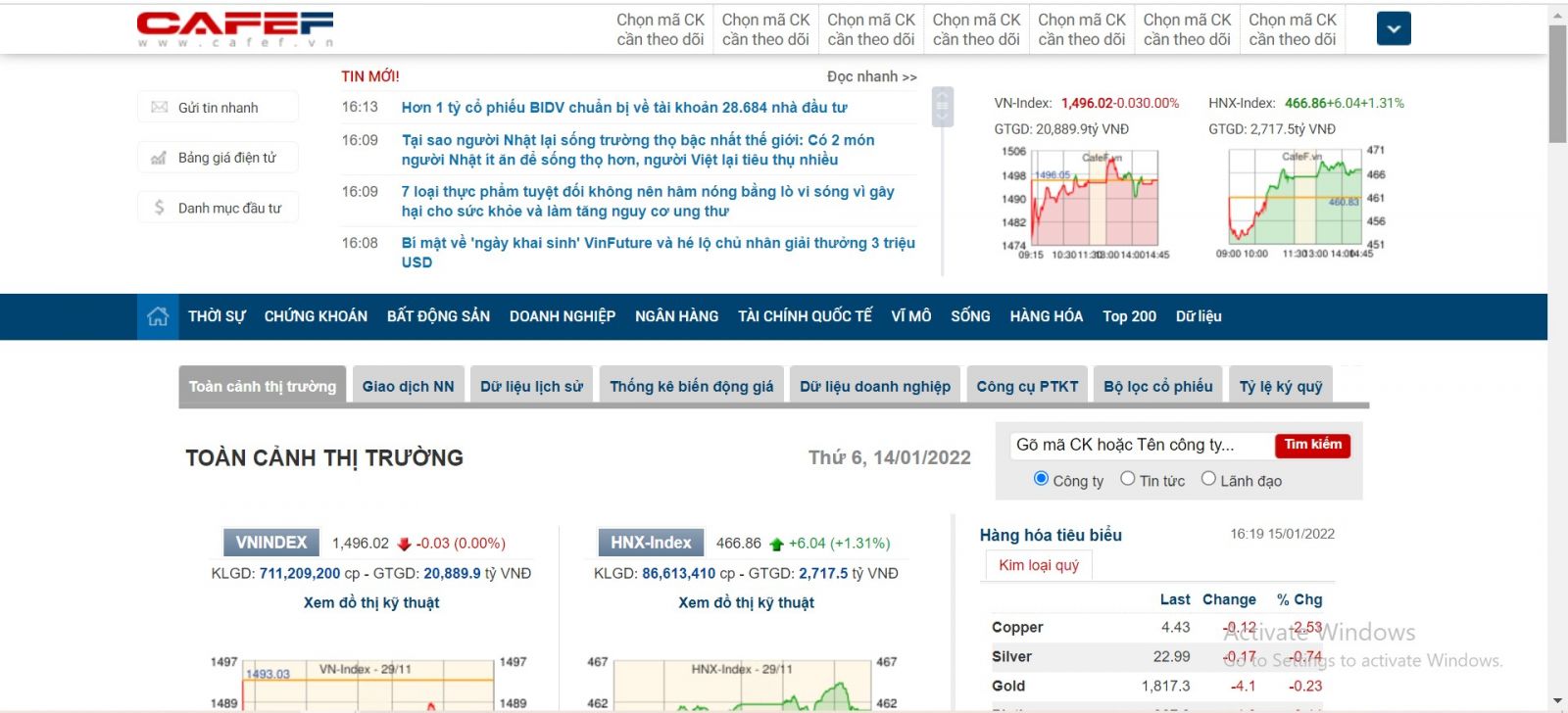Screen dimensions: 1568x713
Task: Click the Hàng hóa tiêu biểu heading
Action: point(1051,535)
